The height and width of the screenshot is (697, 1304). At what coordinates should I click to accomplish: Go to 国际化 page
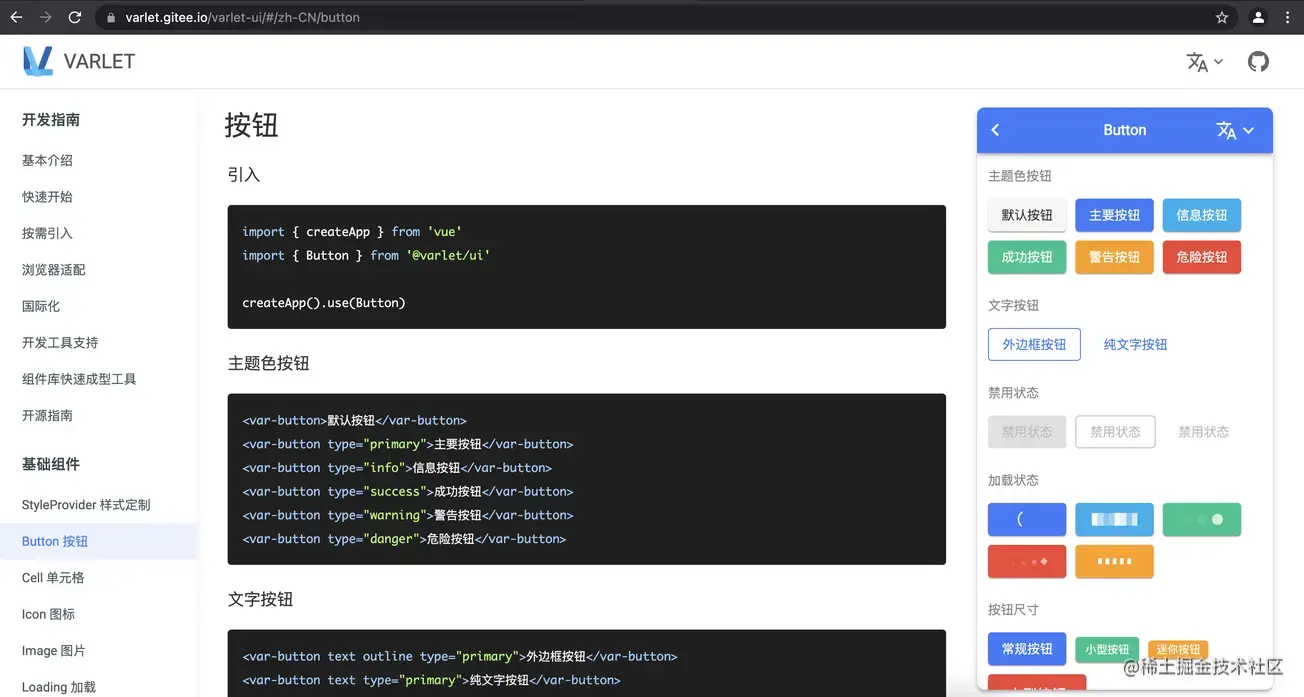(x=41, y=306)
